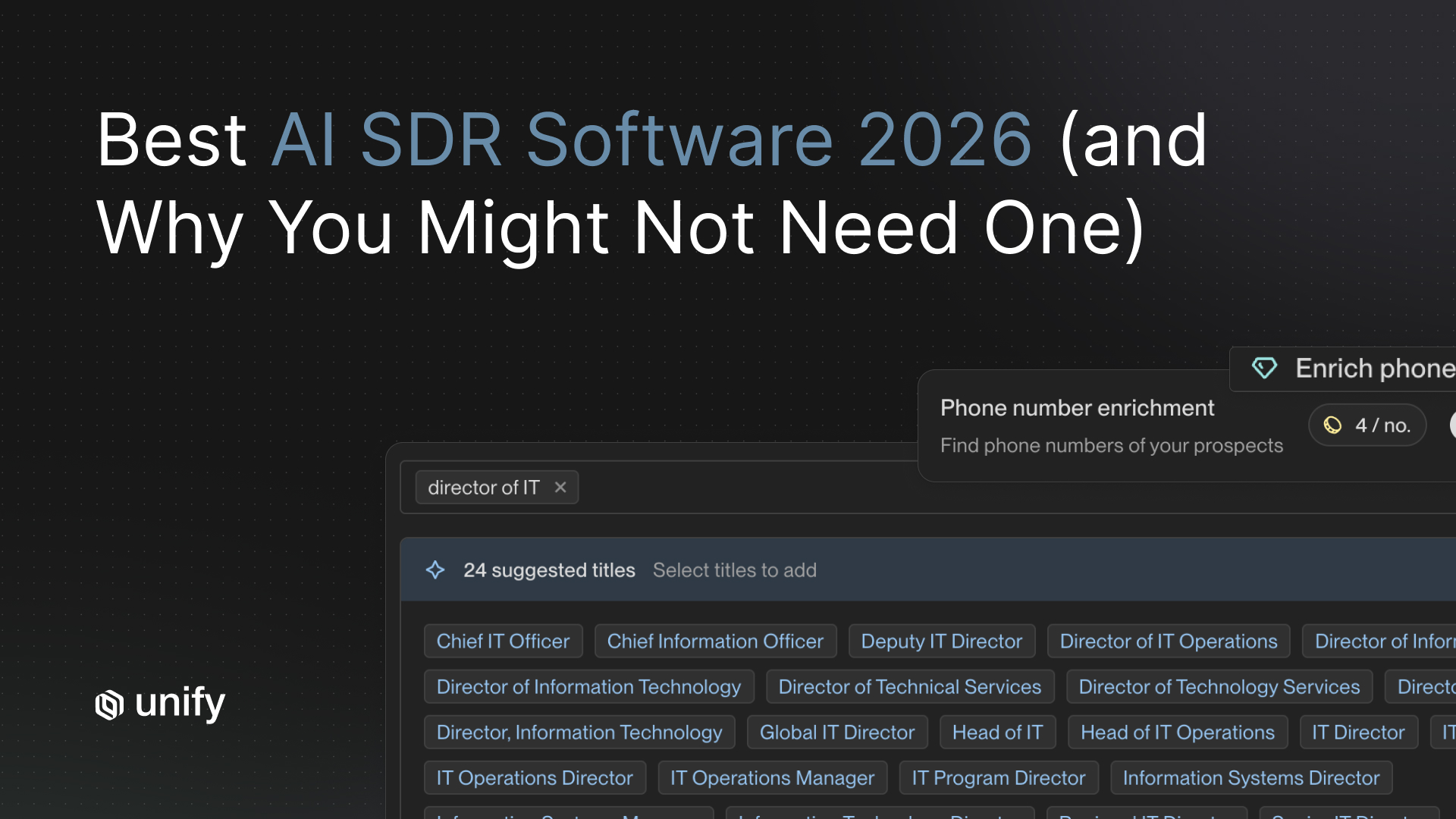1456x819 pixels.
Task: Click the title search input field
Action: click(927, 488)
